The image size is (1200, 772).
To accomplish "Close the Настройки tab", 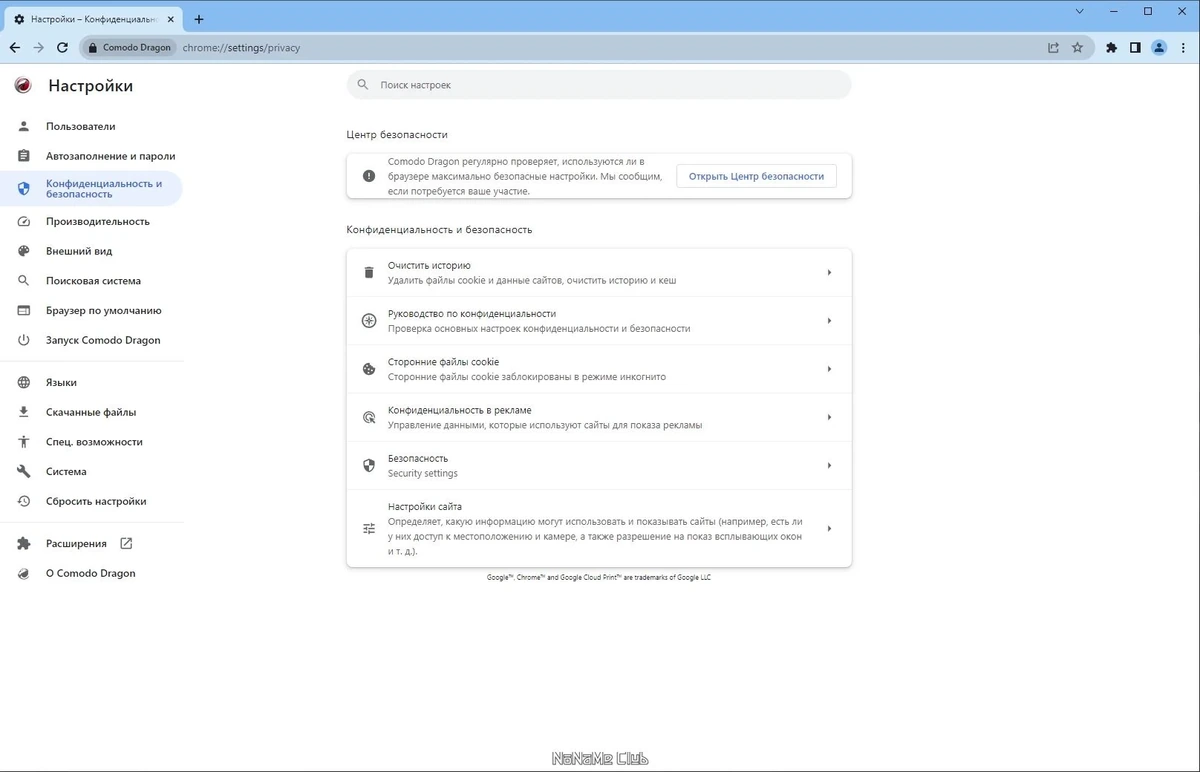I will [x=173, y=19].
